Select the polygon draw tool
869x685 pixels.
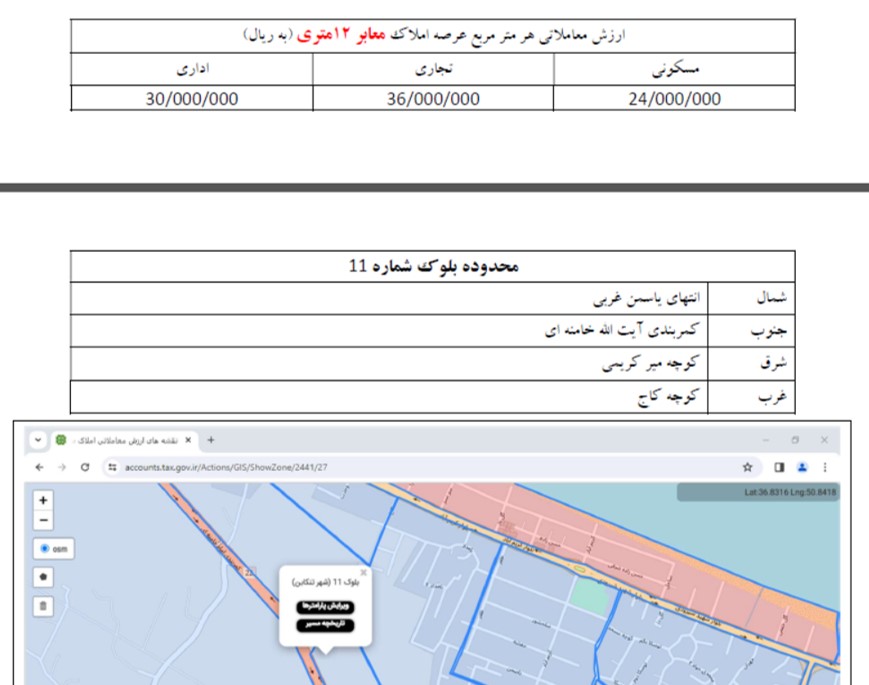[x=43, y=577]
